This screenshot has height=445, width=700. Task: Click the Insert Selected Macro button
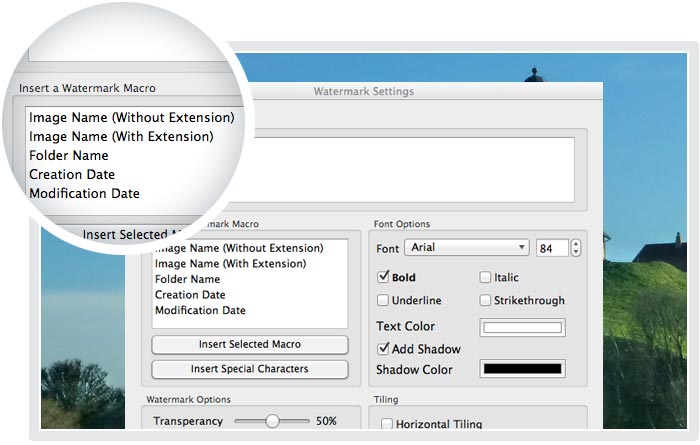(250, 345)
